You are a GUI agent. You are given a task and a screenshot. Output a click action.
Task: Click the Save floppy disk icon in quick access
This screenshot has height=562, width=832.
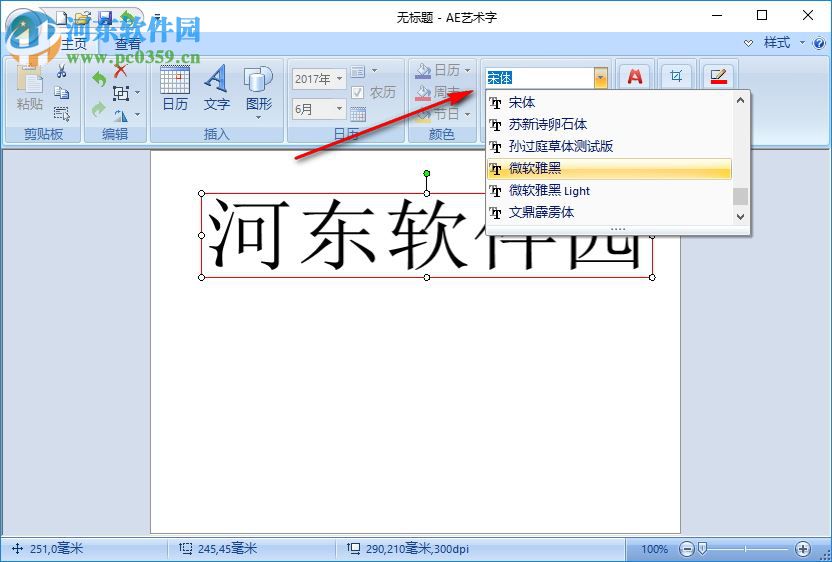pos(105,19)
